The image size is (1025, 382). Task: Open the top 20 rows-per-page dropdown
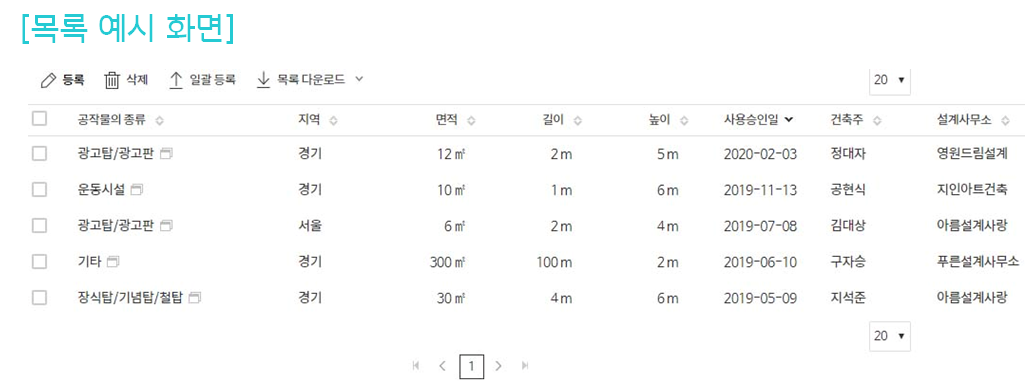click(890, 80)
